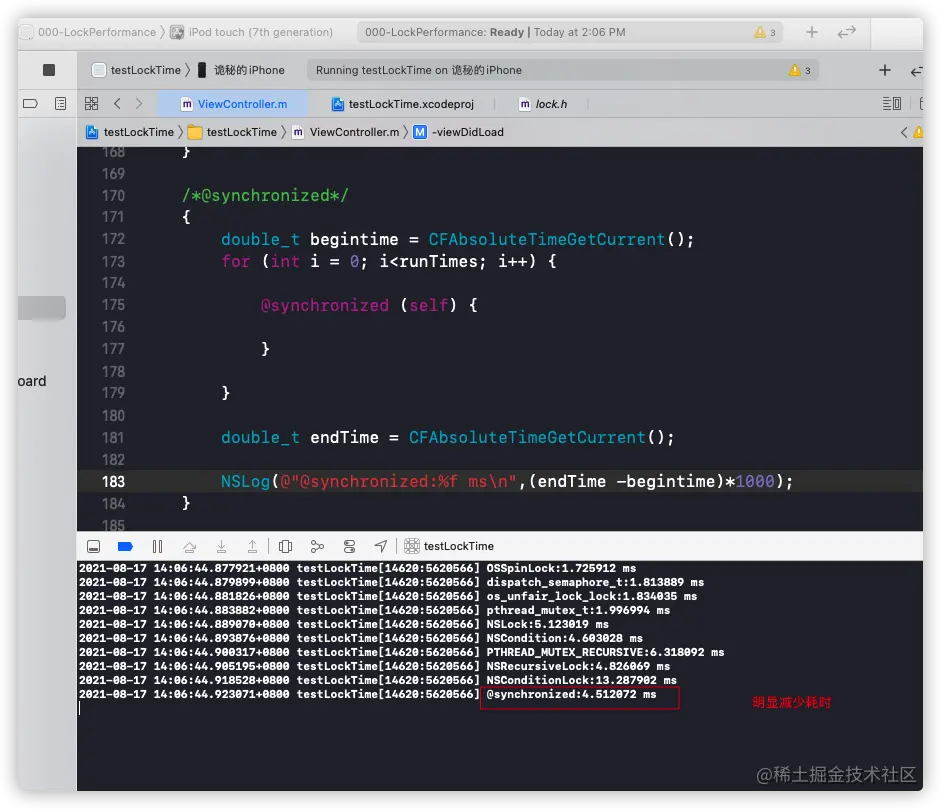The height and width of the screenshot is (809, 941).
Task: Open the ViewController.m breadcrumb
Action: click(346, 132)
